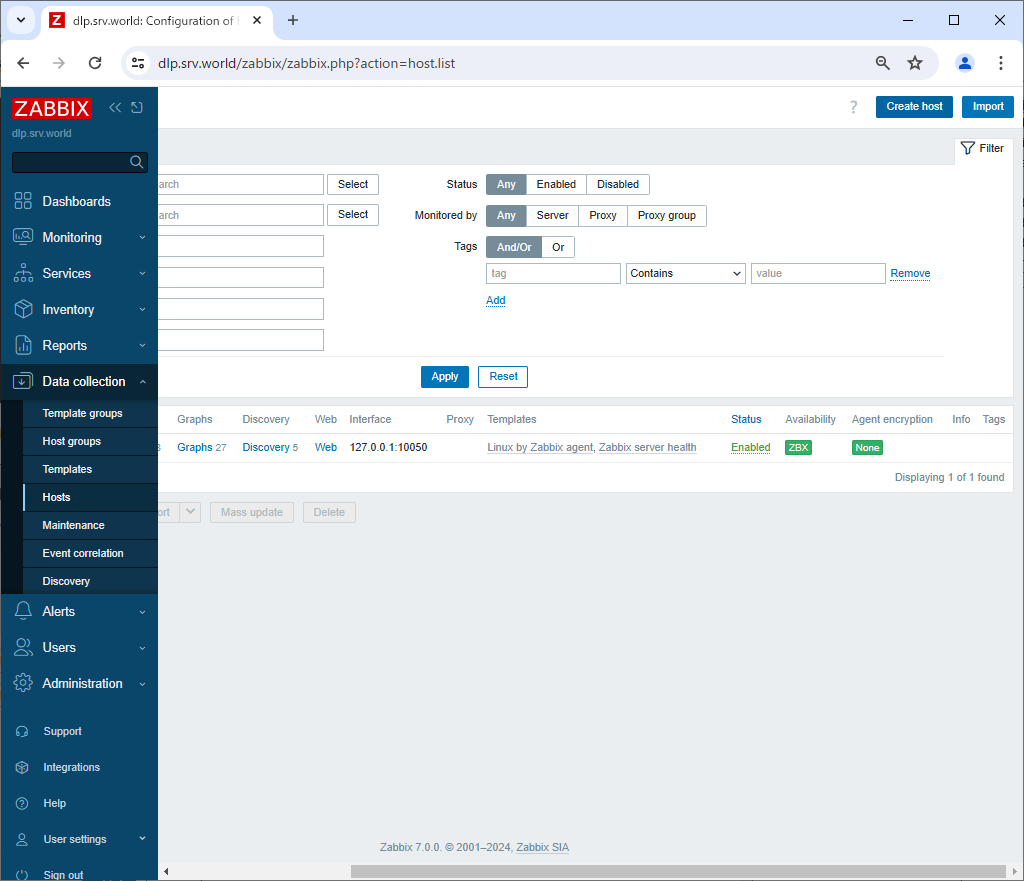
Task: Set Status filter to Any
Action: tap(506, 185)
